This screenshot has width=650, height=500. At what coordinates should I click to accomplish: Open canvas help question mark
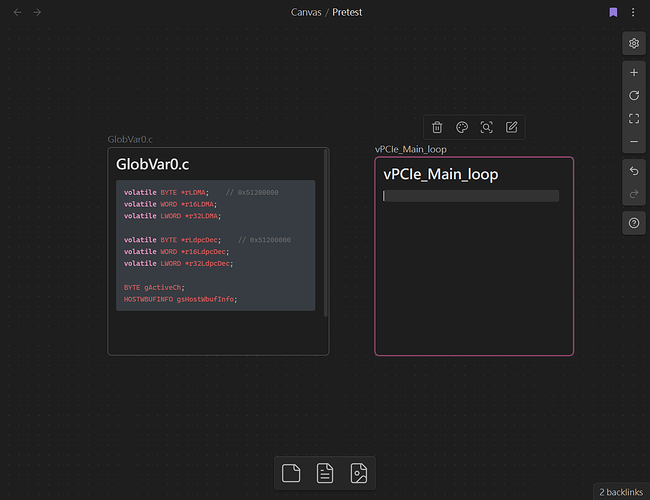coord(634,224)
